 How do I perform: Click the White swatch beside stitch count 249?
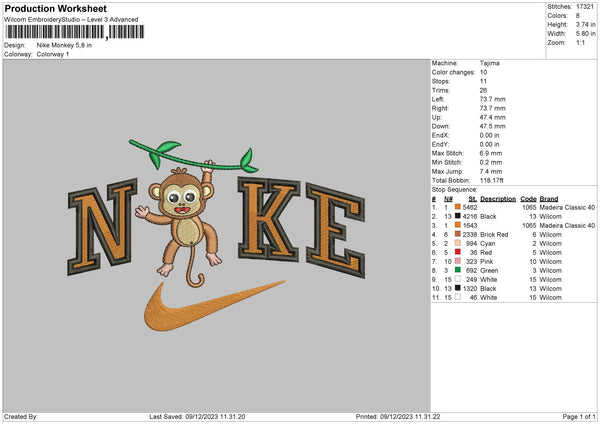[458, 279]
